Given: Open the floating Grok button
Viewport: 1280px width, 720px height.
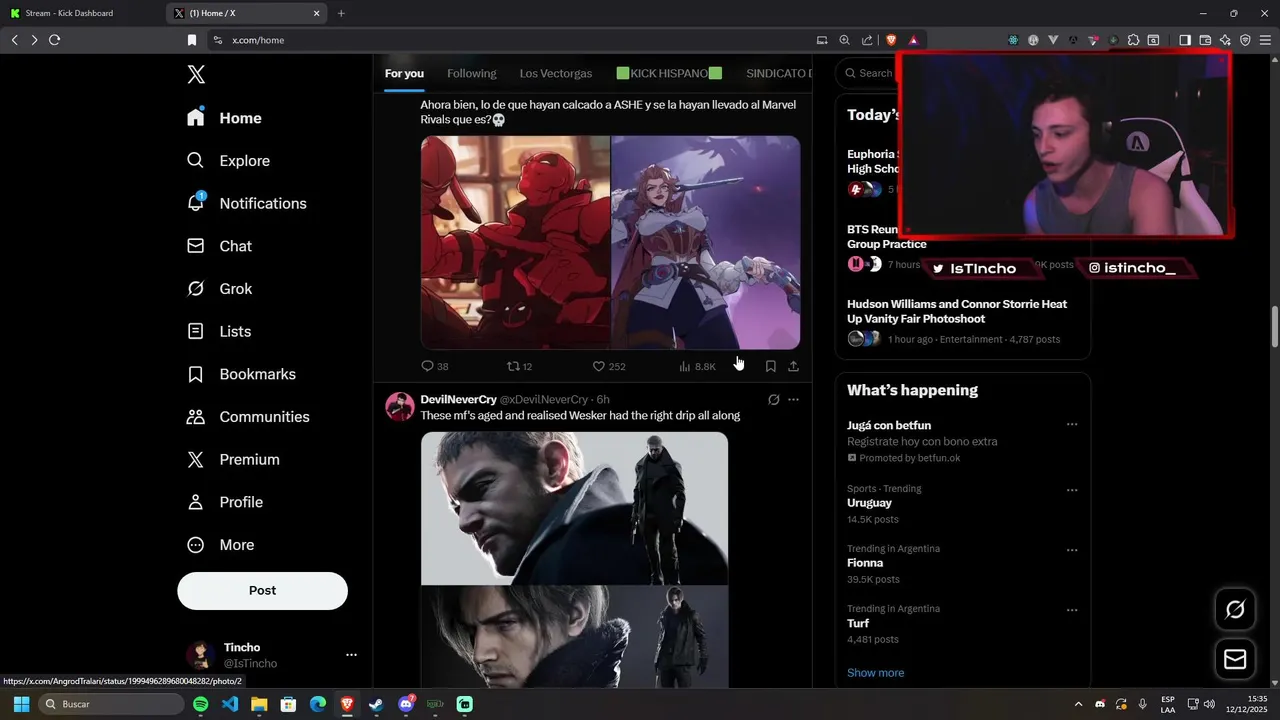Looking at the screenshot, I should (x=1235, y=609).
